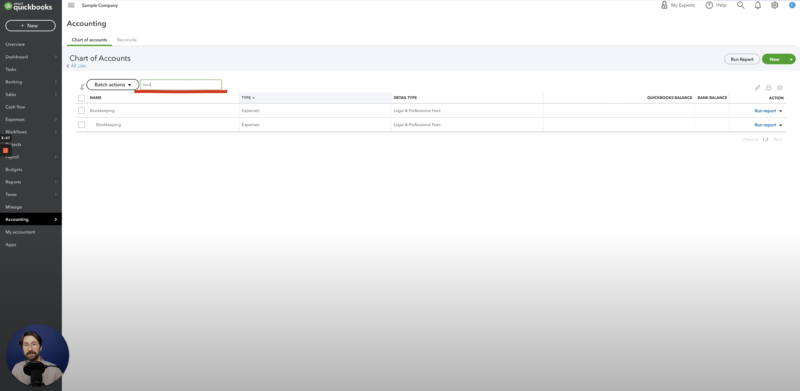Viewport: 800px width, 391px height.
Task: Toggle the hamburger navigation menu icon
Action: pos(71,5)
